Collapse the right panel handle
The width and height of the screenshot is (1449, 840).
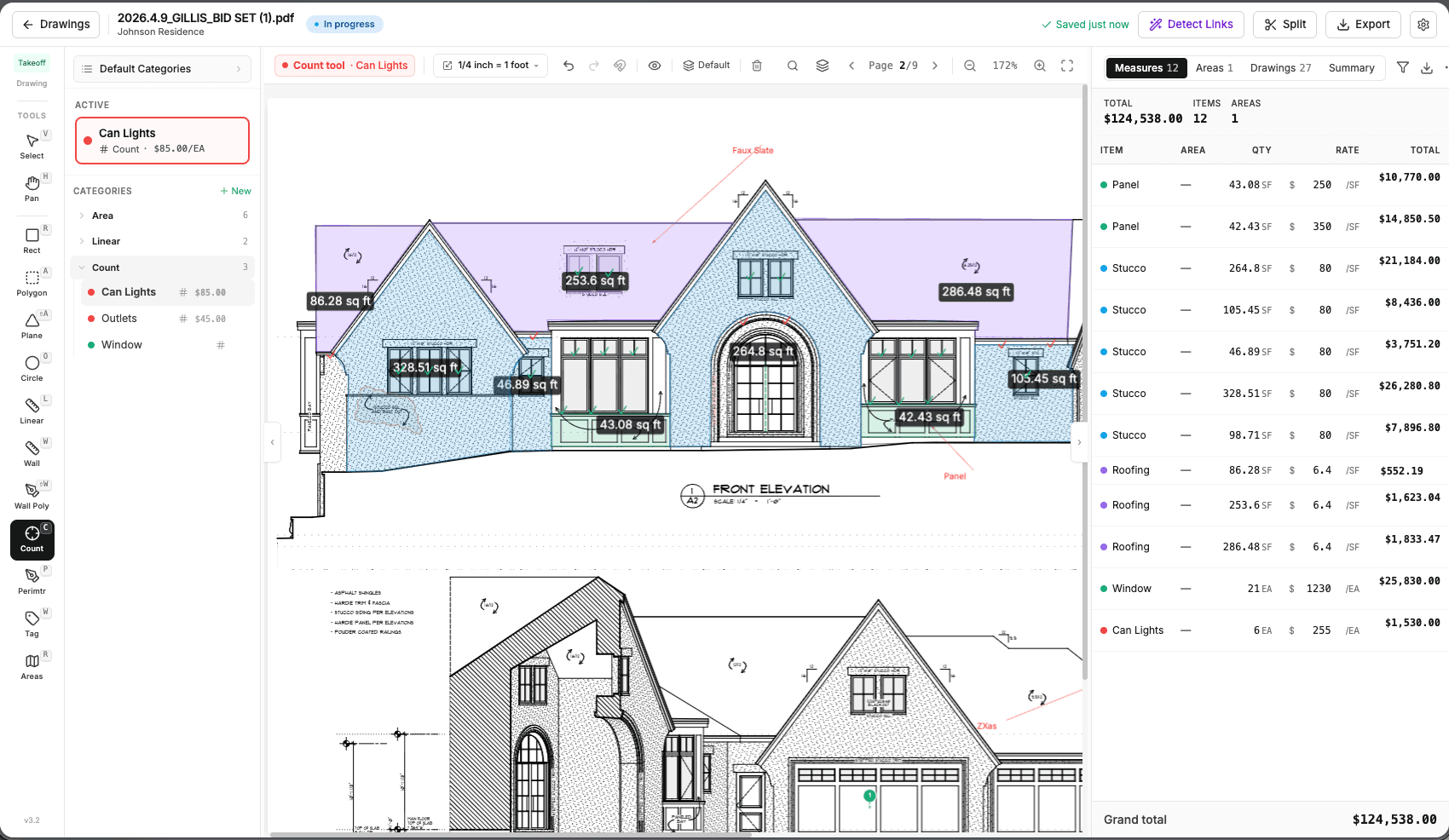pos(1079,442)
